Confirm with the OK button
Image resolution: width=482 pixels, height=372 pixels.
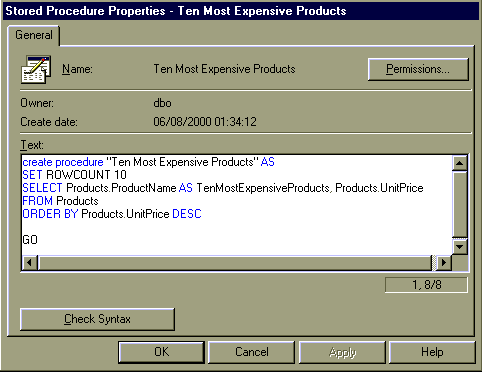[x=162, y=352]
